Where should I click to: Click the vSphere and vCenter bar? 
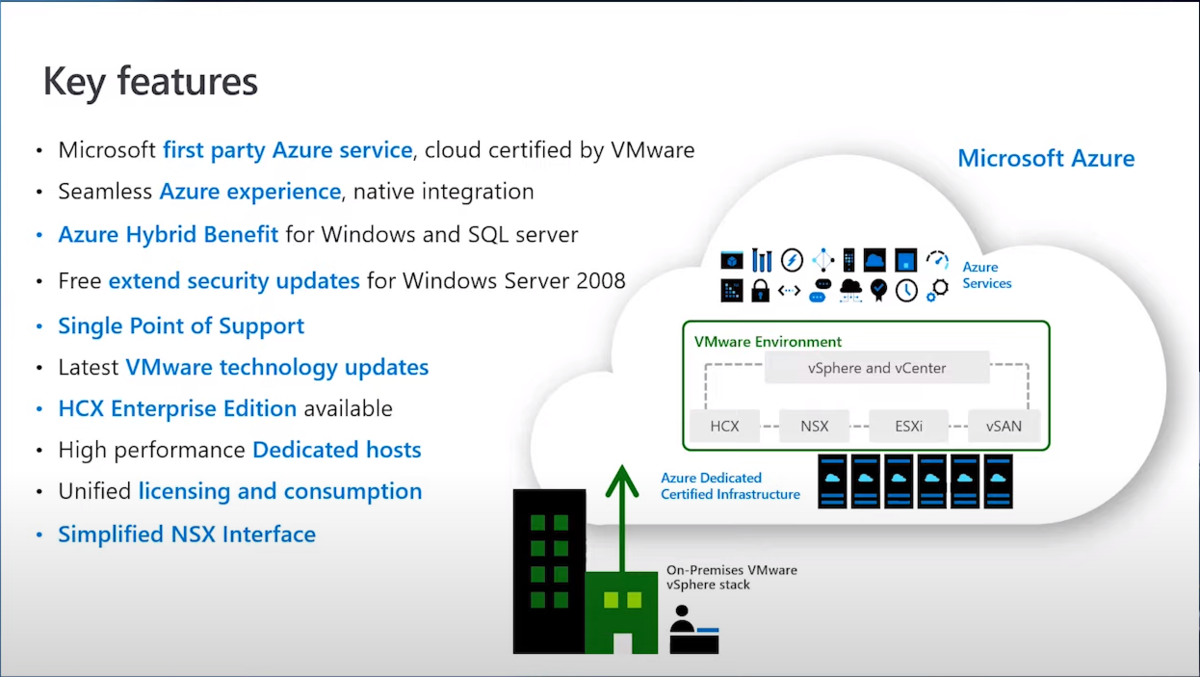pyautogui.click(x=876, y=367)
